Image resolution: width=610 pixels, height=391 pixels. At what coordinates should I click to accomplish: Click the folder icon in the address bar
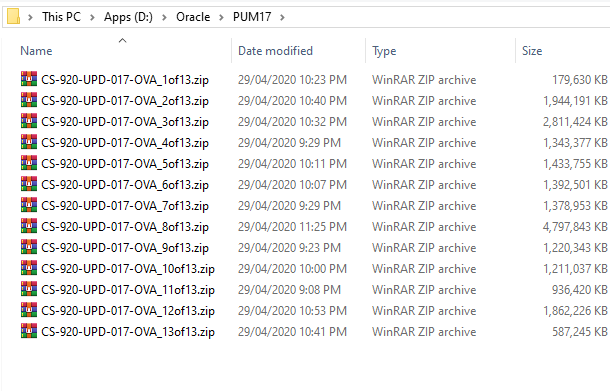pos(13,17)
